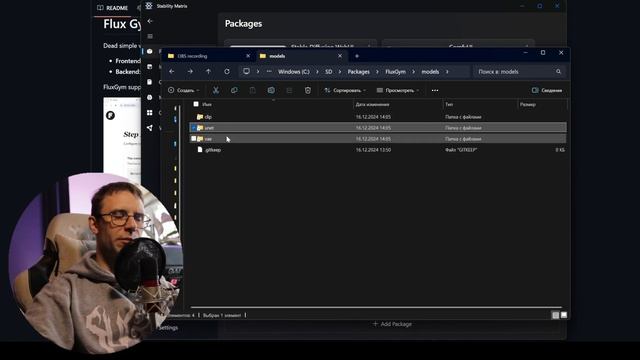
Task: Click the Paste icon in Explorer toolbar
Action: (253, 90)
